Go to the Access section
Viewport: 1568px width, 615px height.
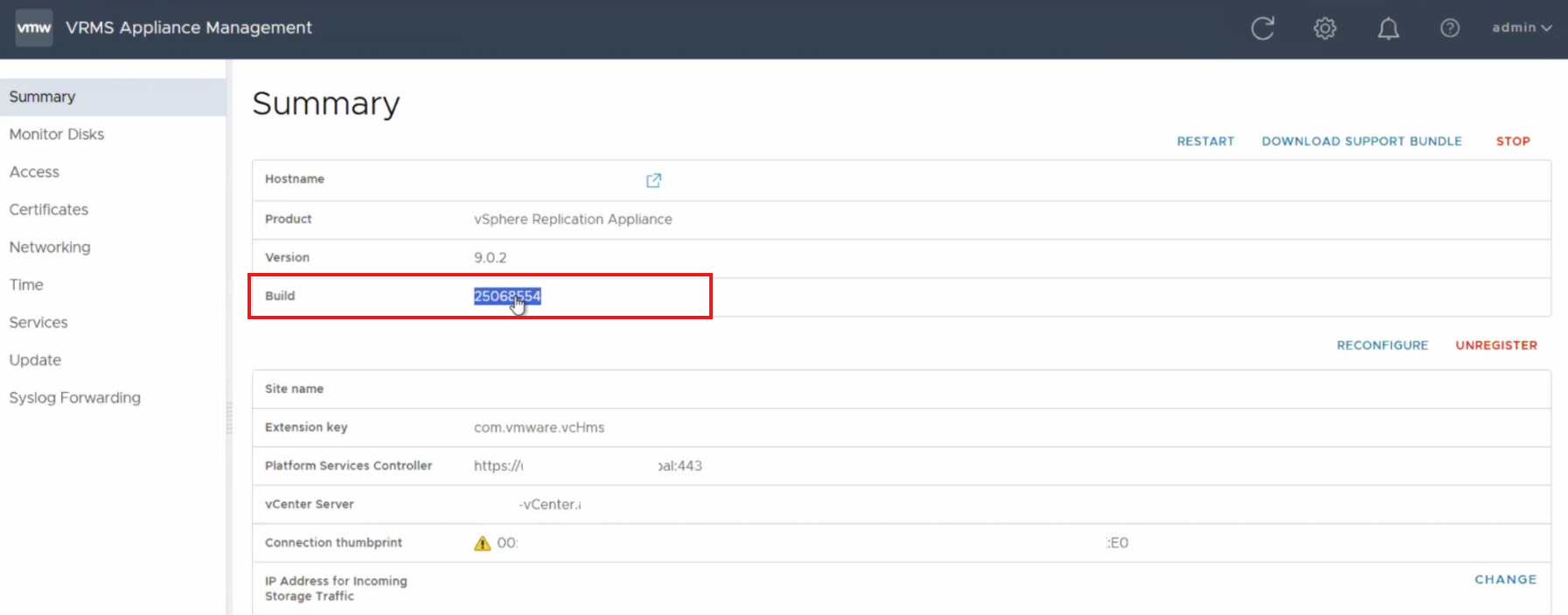click(34, 172)
